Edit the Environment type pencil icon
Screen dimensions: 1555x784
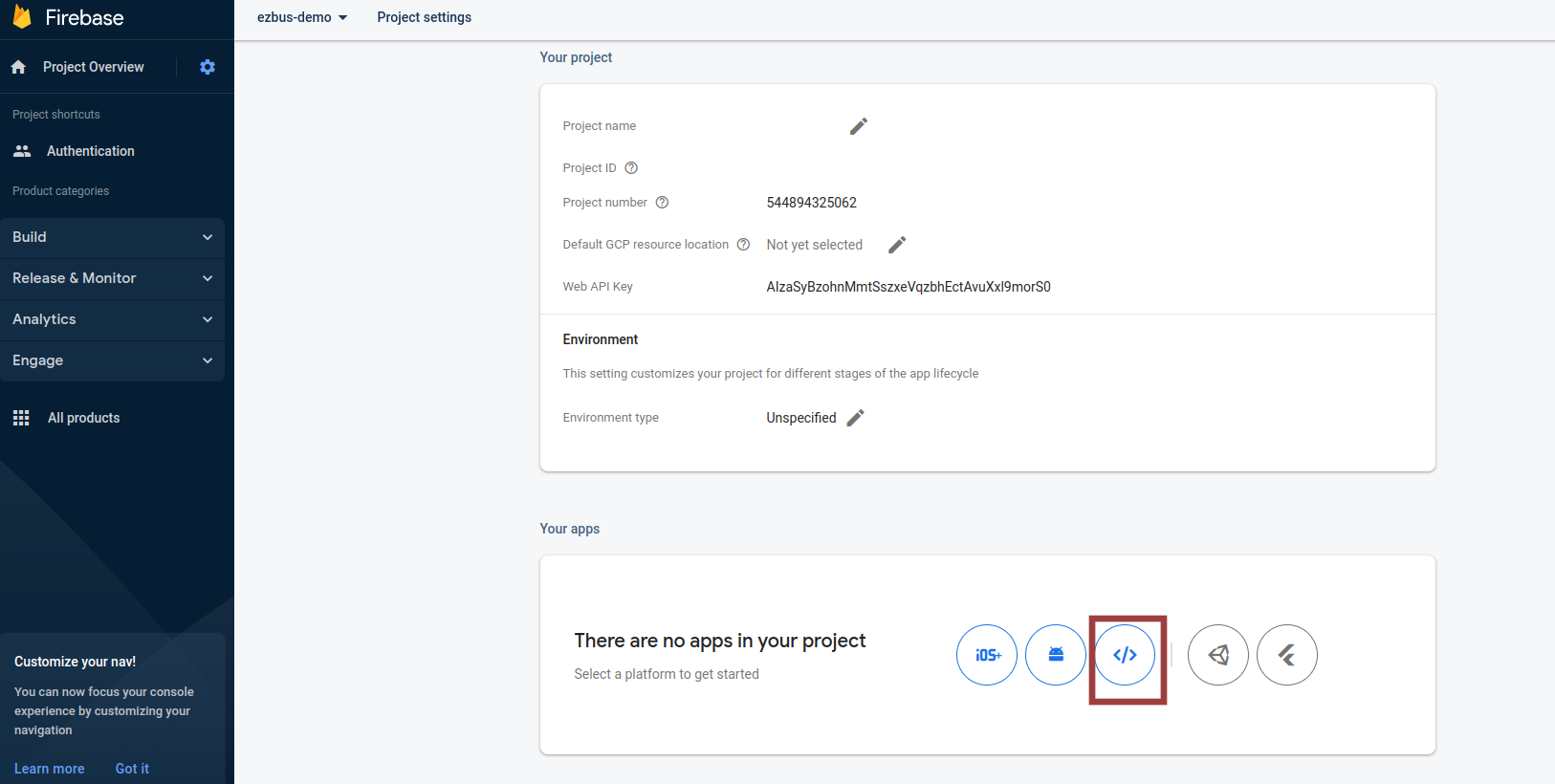(x=856, y=418)
